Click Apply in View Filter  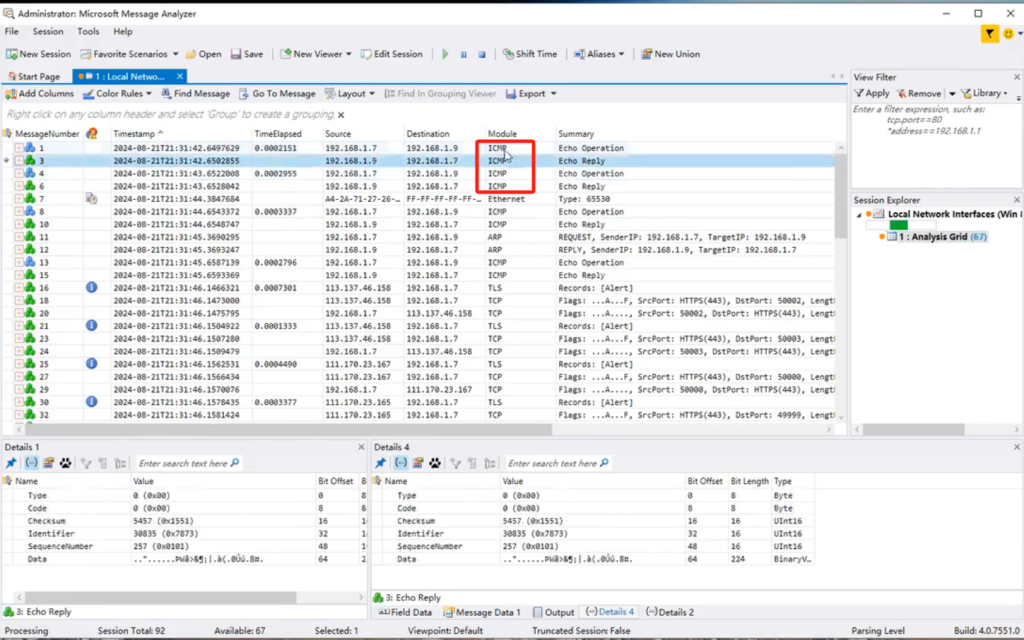coord(871,93)
